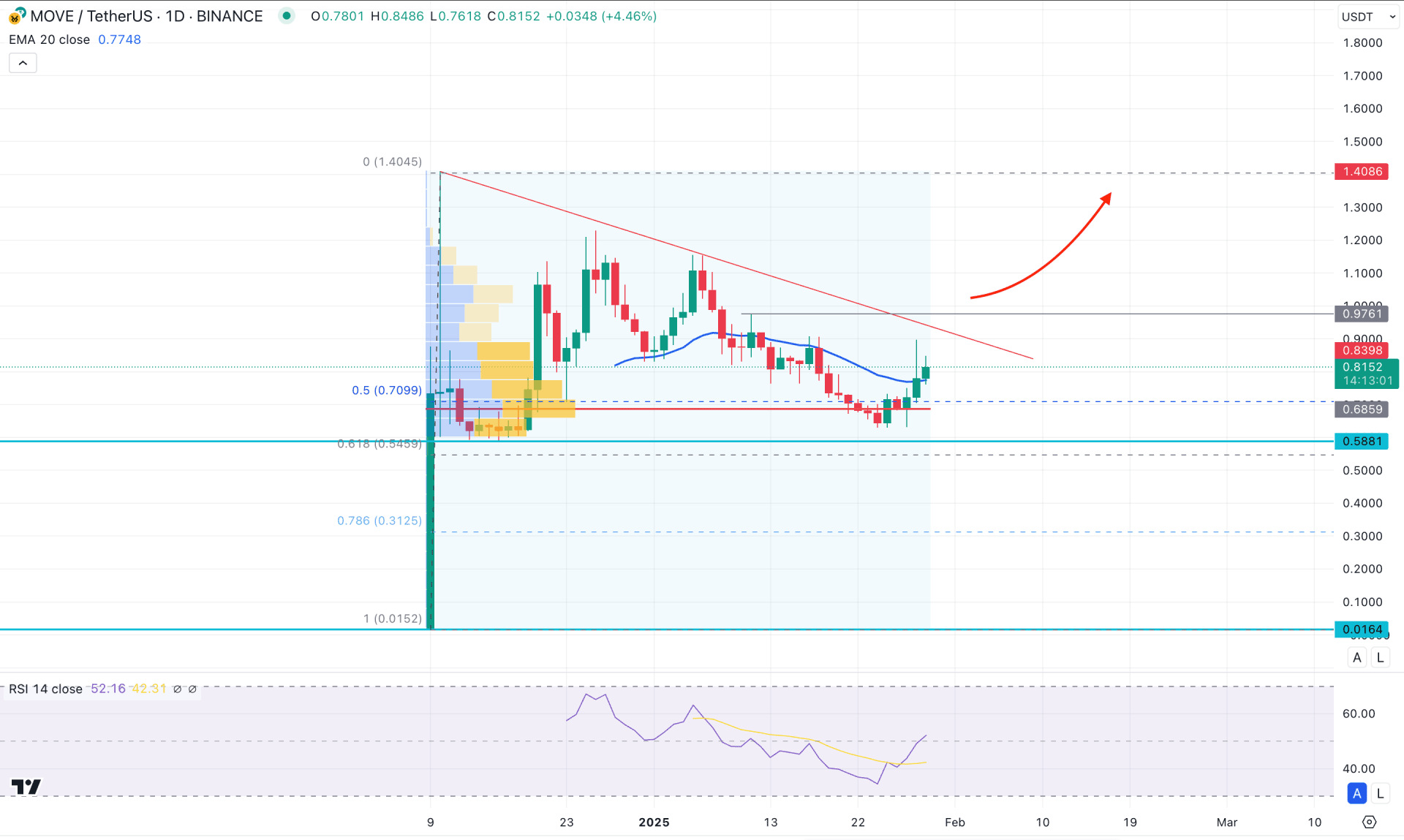Click the Mar marker on time axis
Viewport: 1404px width, 840px height.
[1227, 822]
